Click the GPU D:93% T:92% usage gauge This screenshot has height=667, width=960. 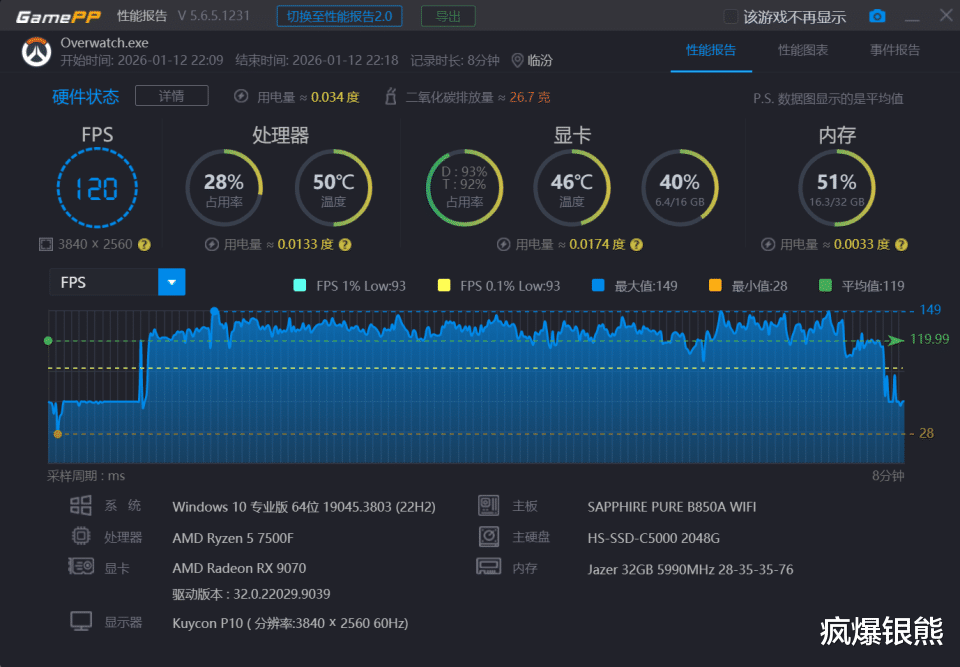[465, 187]
